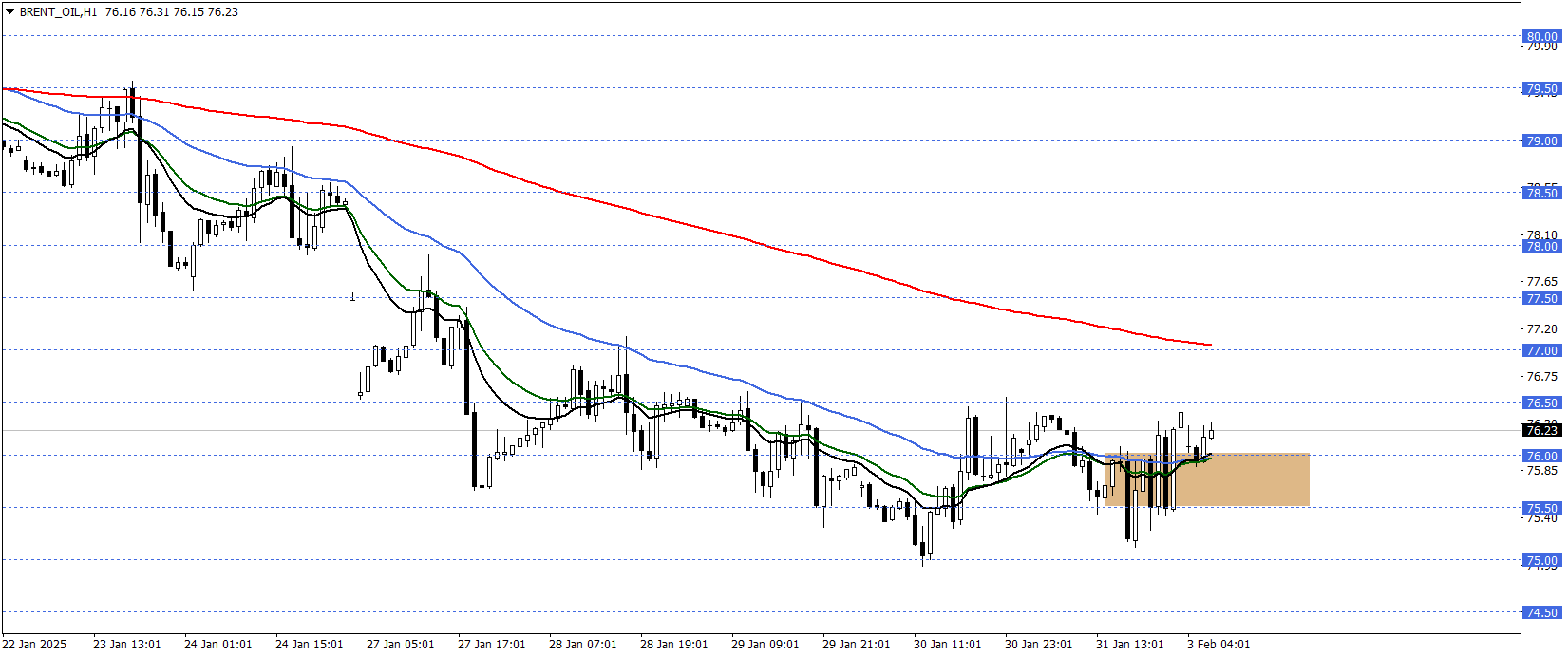
Task: Click the 78.10 price scale value
Action: [x=1541, y=234]
